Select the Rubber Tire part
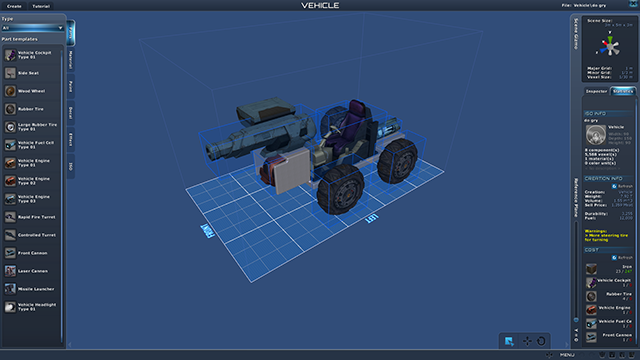 click(x=32, y=109)
